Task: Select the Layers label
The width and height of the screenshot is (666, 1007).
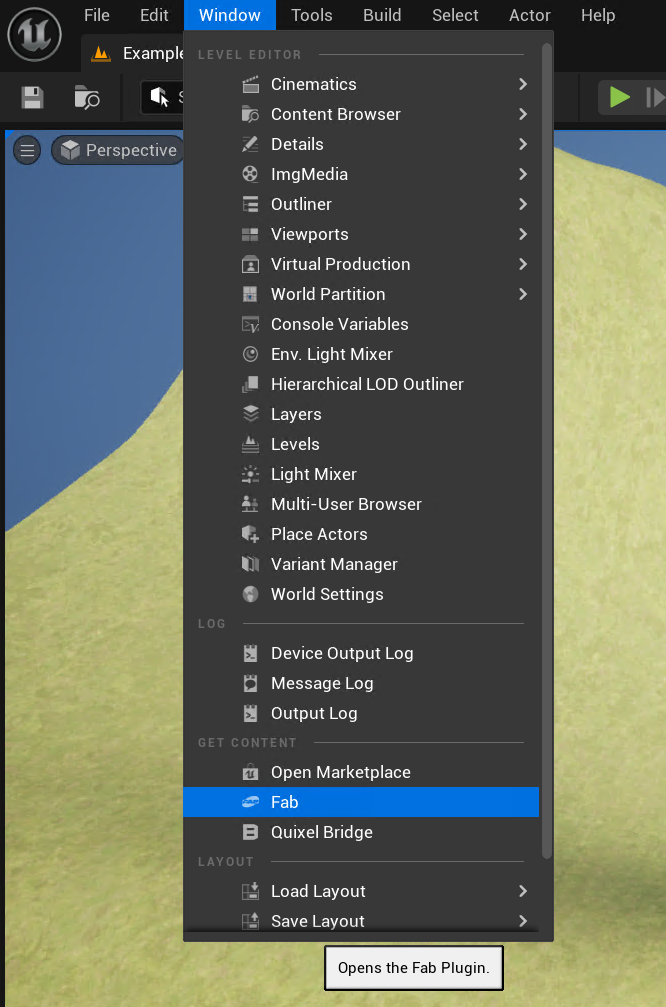Action: (x=296, y=414)
